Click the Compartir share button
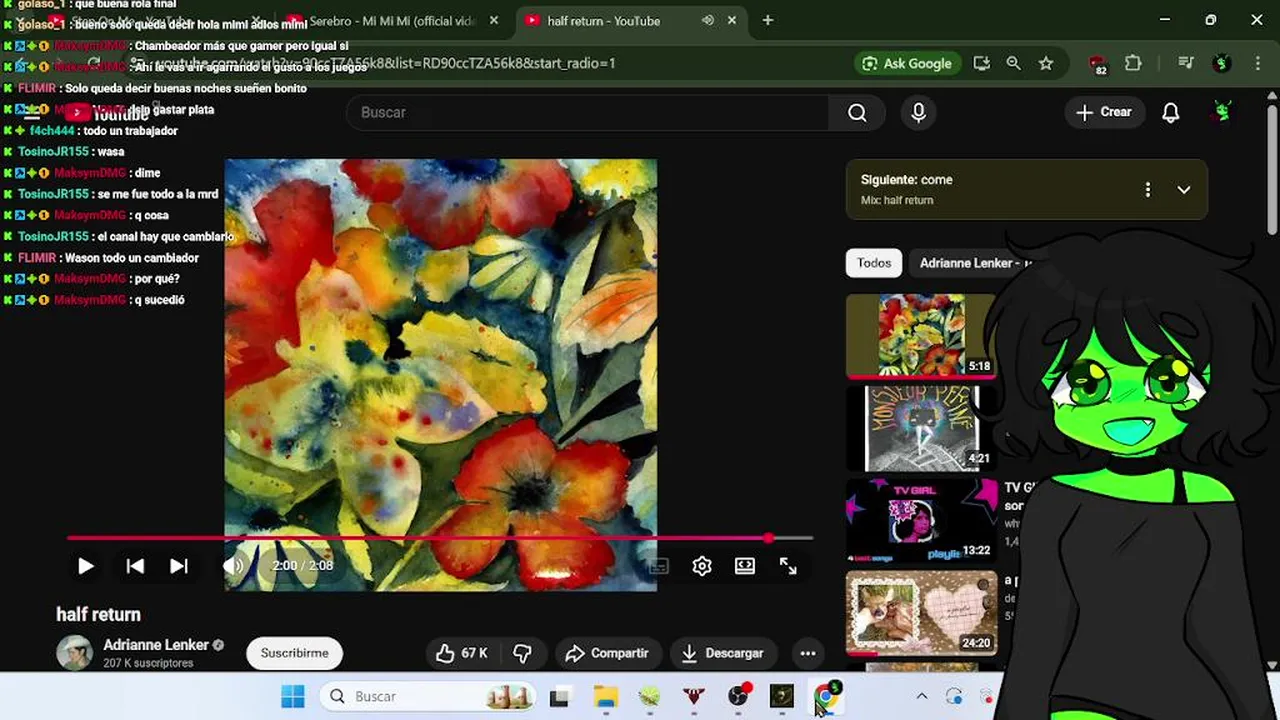Viewport: 1280px width, 720px height. (x=608, y=653)
